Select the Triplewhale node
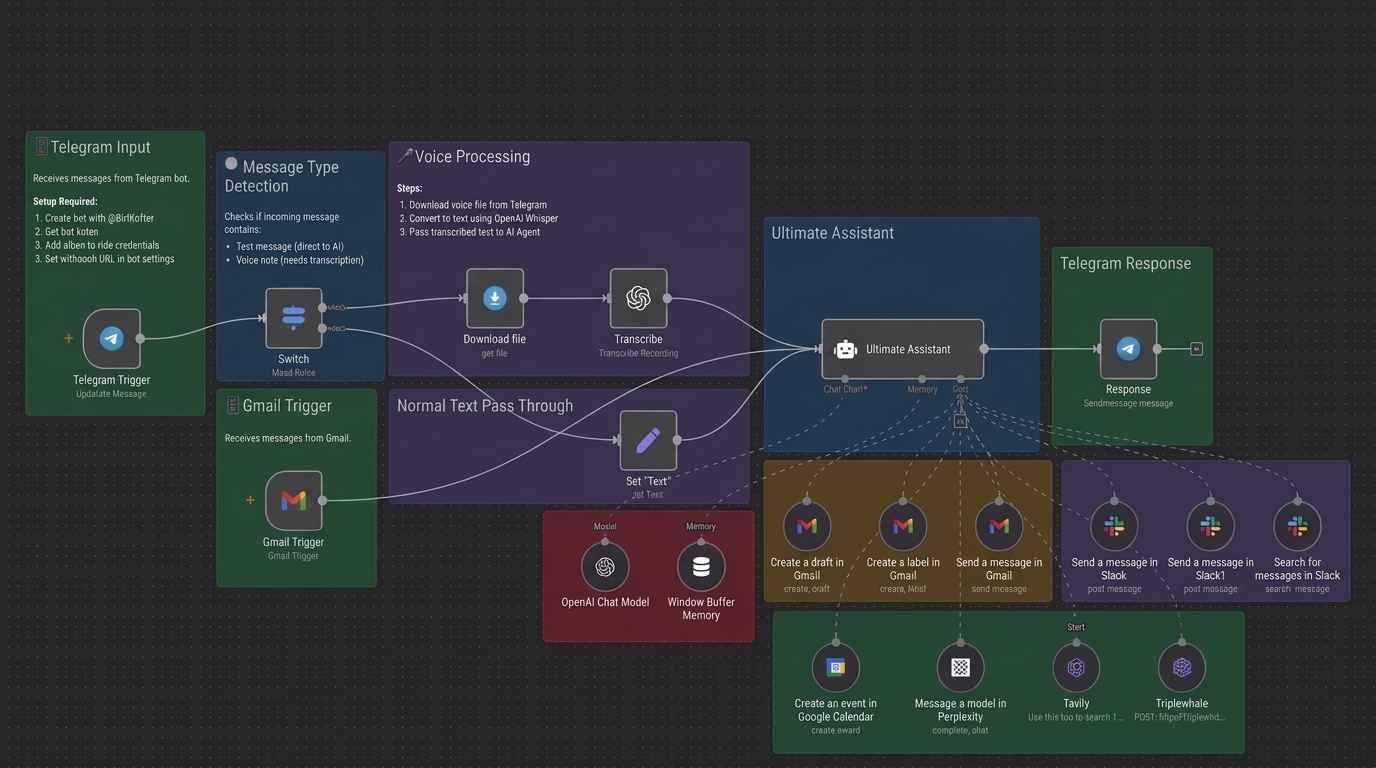The width and height of the screenshot is (1376, 768). click(1182, 667)
